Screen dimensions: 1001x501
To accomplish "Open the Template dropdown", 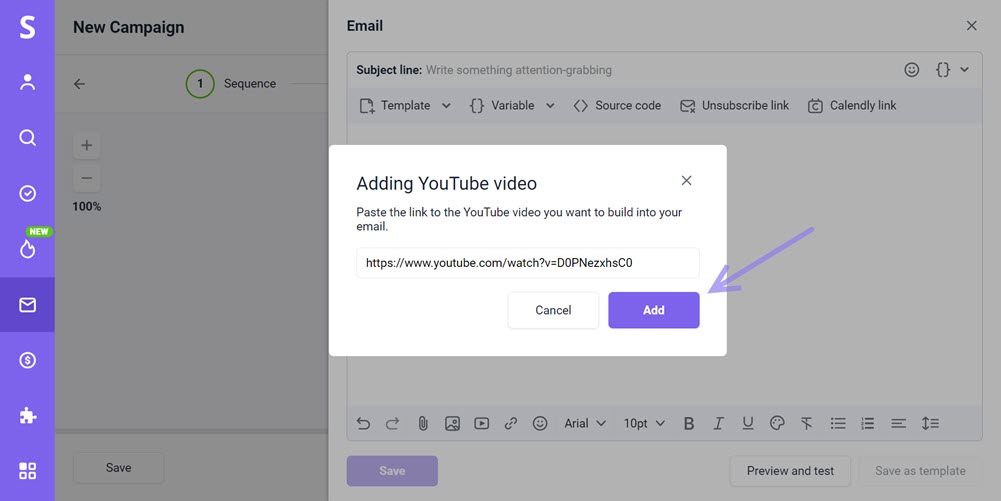I will click(405, 105).
